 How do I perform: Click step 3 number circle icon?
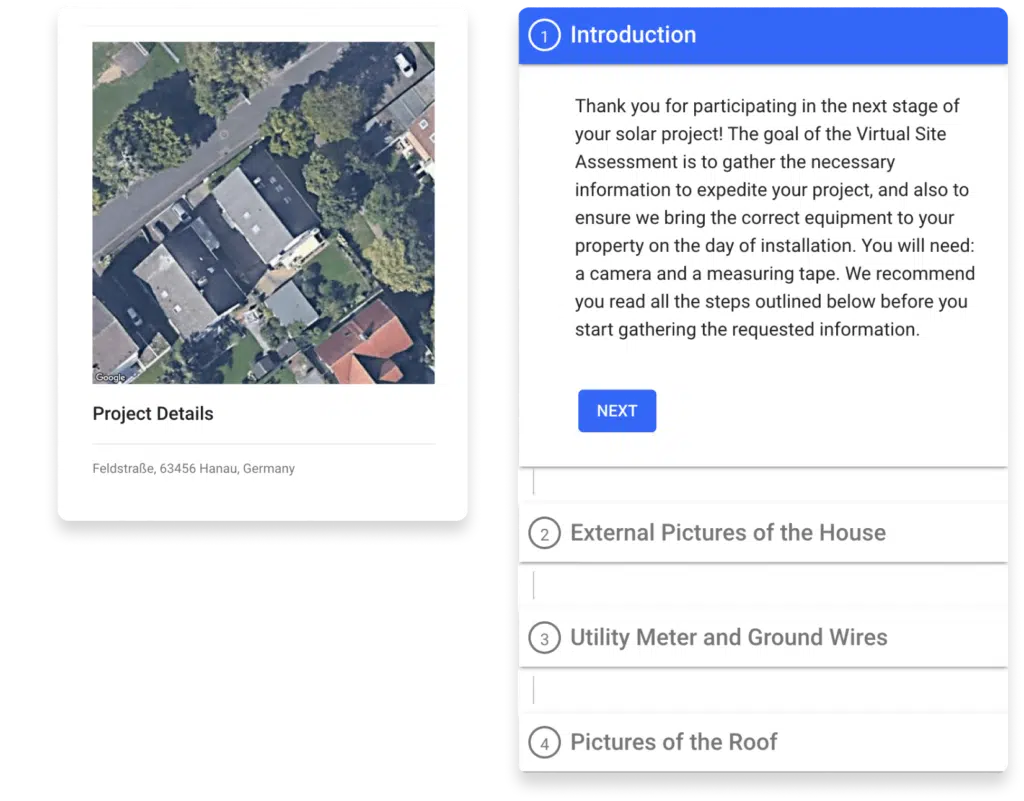pyautogui.click(x=544, y=638)
